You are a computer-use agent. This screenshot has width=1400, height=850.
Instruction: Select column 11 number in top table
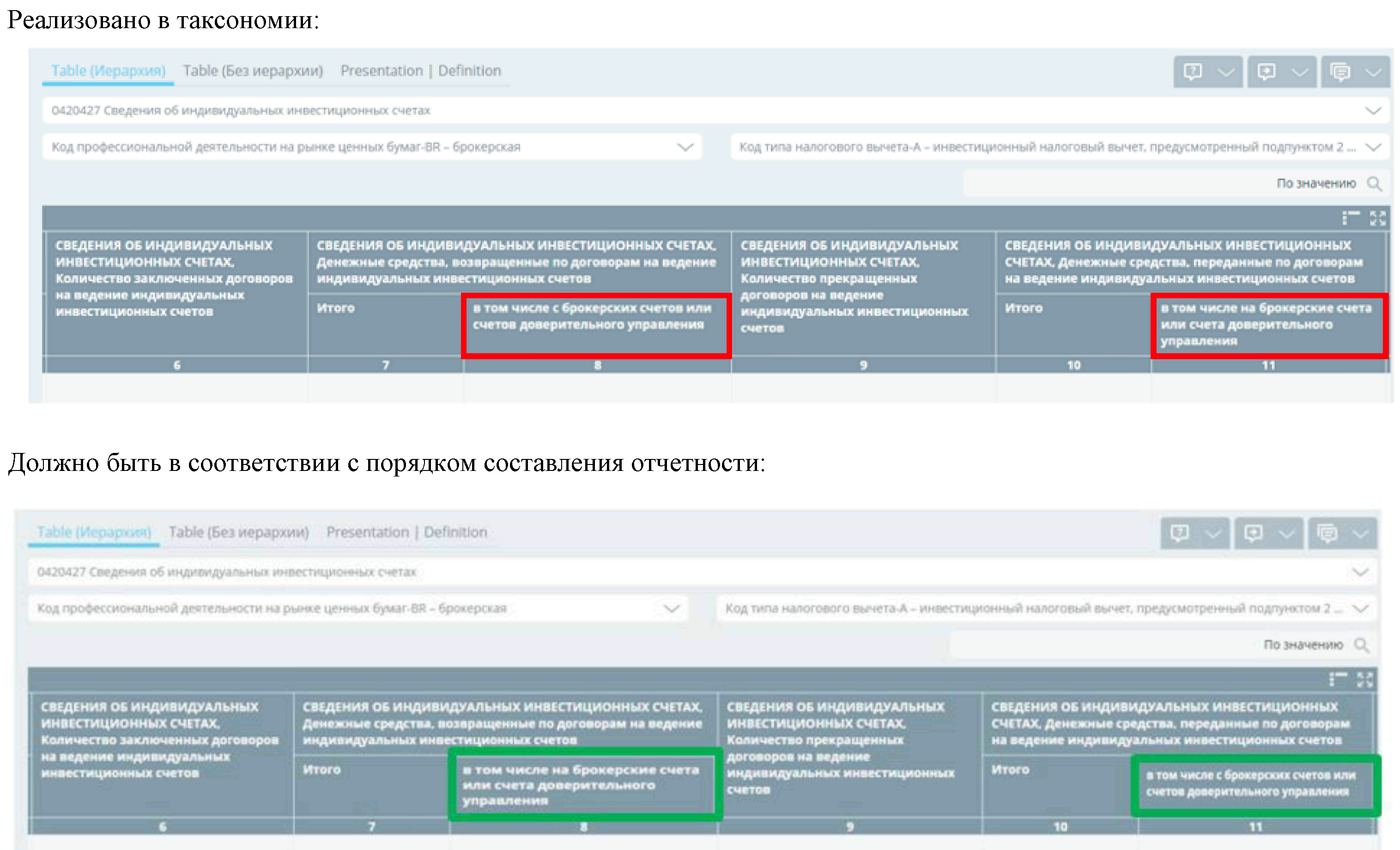click(x=1269, y=365)
